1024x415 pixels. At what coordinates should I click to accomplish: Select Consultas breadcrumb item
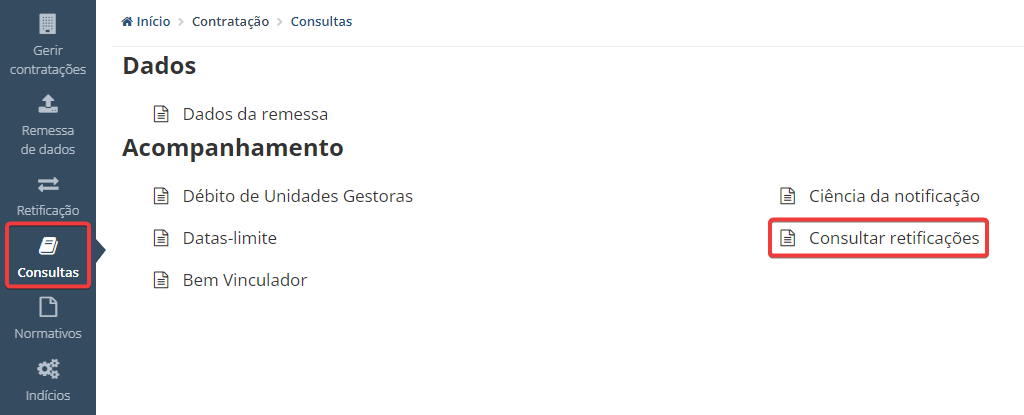[x=321, y=22]
